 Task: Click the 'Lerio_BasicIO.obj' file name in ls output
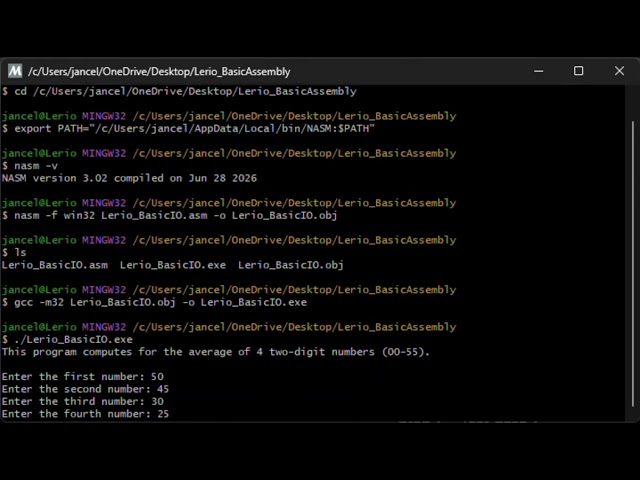click(291, 265)
